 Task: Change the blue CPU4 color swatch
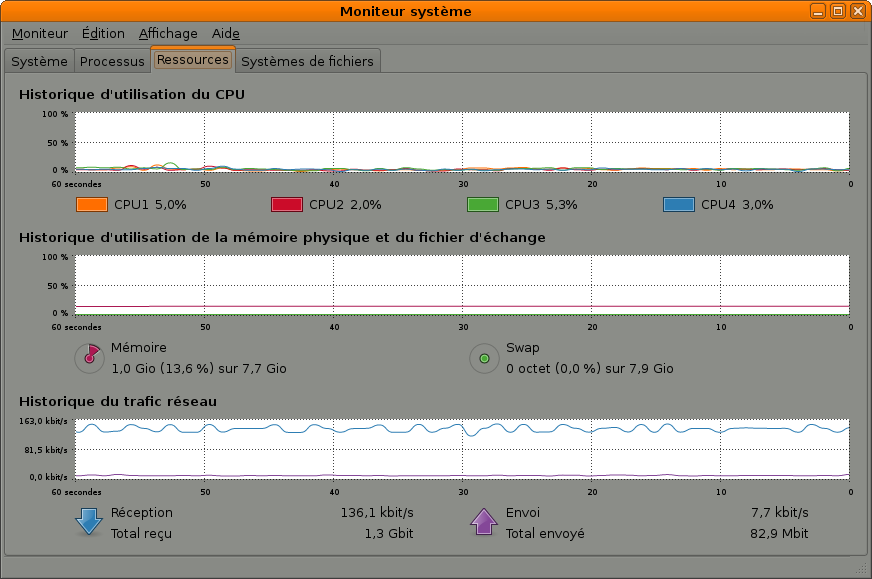coord(678,205)
